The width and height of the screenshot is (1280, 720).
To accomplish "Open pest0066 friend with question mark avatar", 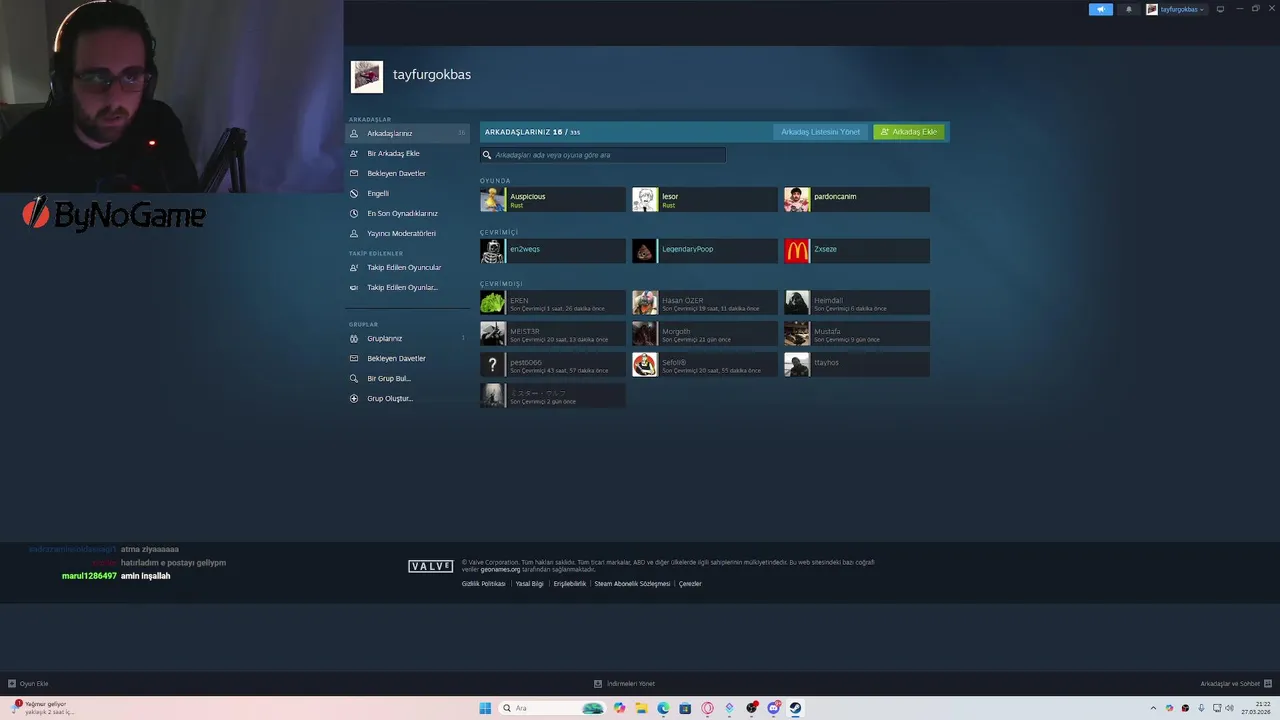I will [x=553, y=364].
